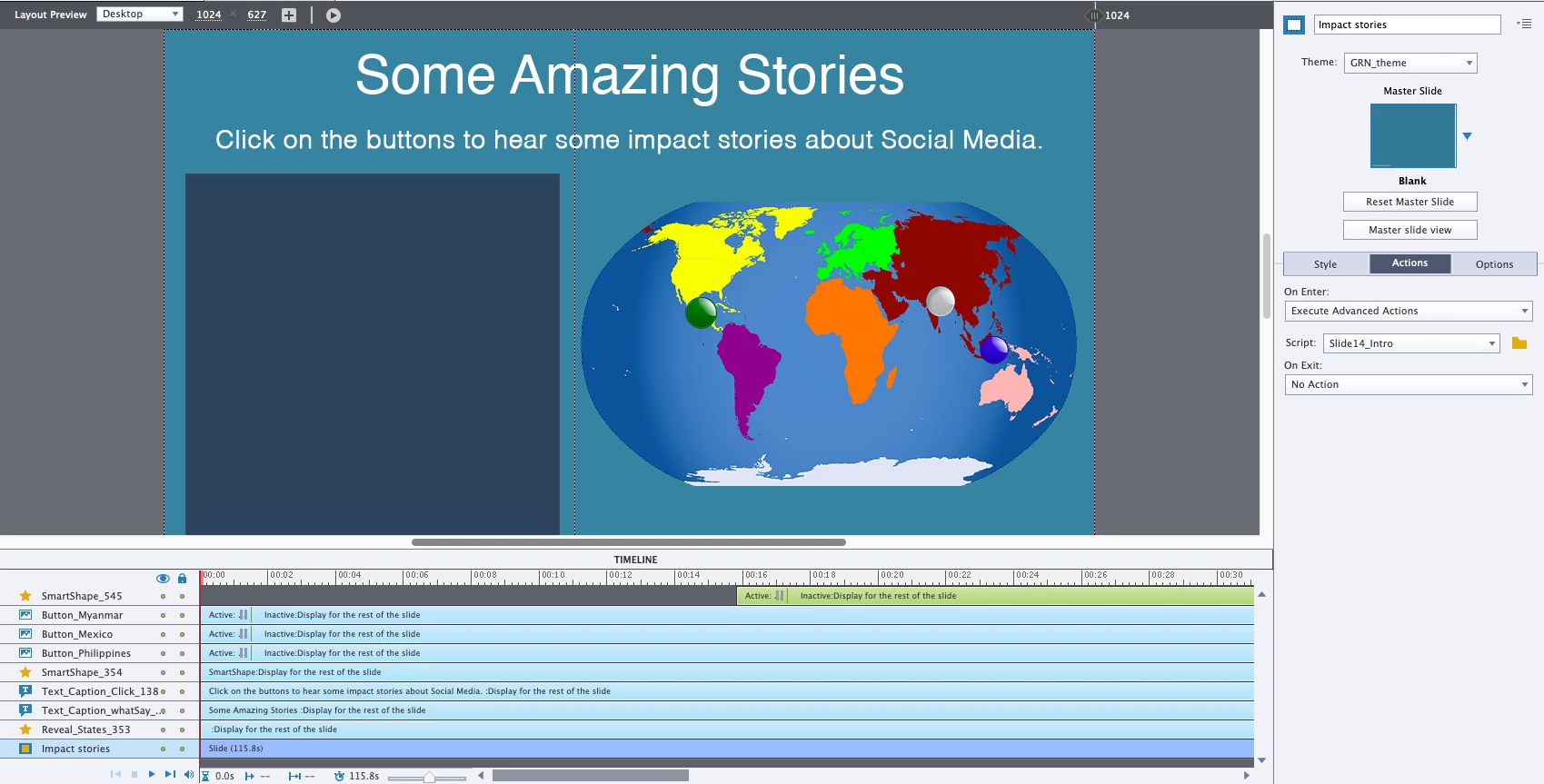Toggle lock dot for SmartShape_354 layer

coord(182,672)
